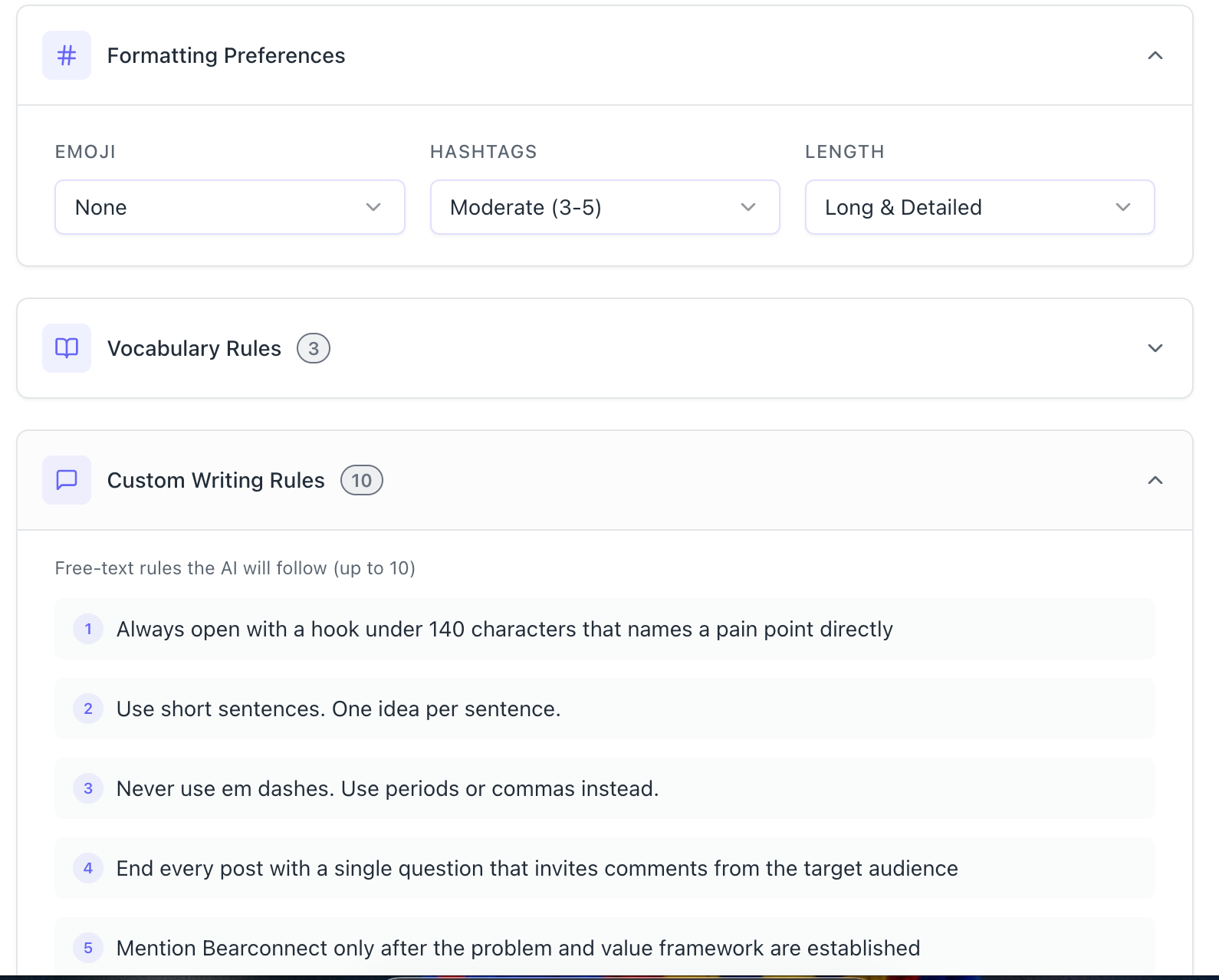Click the Vocabulary Rules count badge 3
Image resolution: width=1219 pixels, height=980 pixels.
pos(314,348)
